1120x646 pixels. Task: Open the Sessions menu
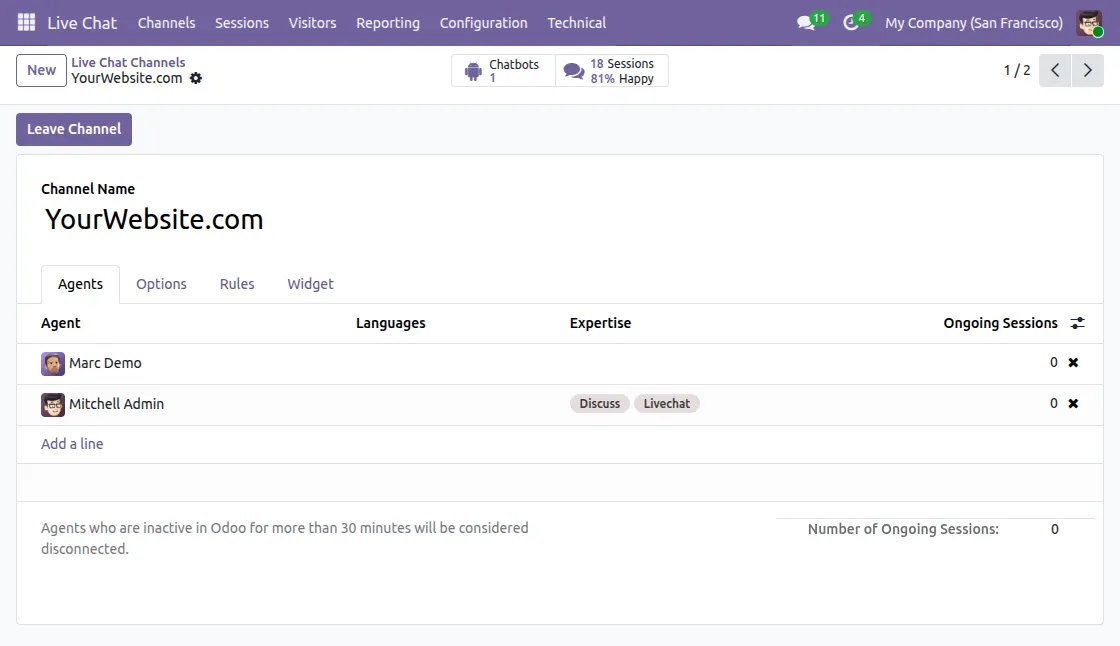click(242, 23)
